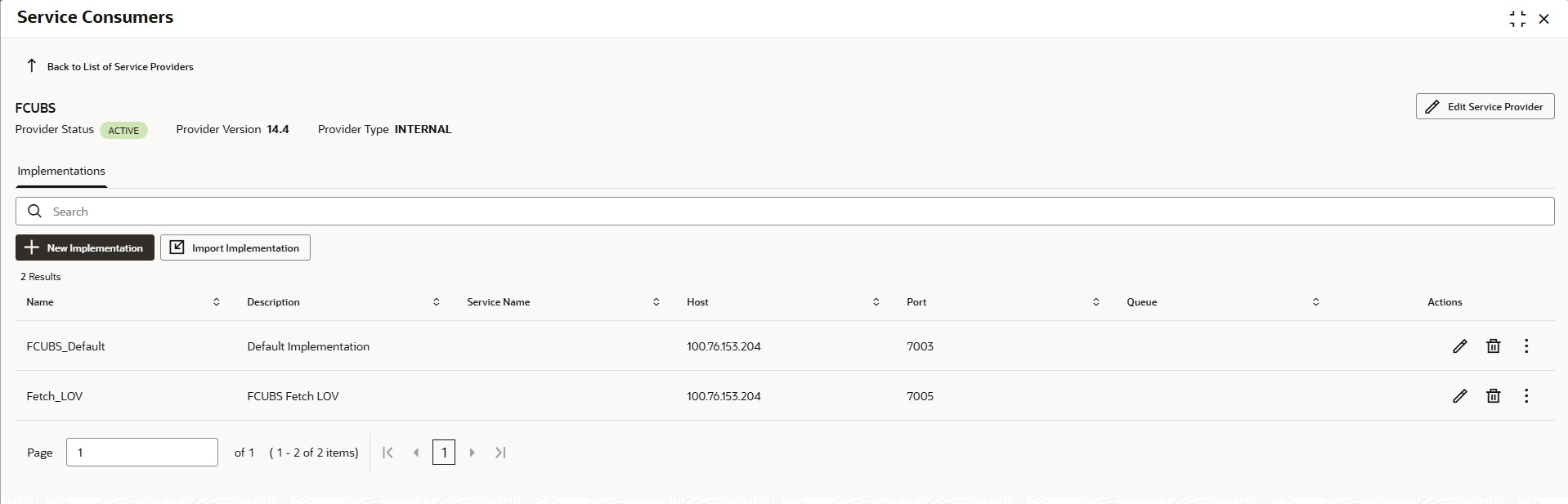Sort the table by Name column
The width and height of the screenshot is (1568, 504).
pyautogui.click(x=216, y=302)
